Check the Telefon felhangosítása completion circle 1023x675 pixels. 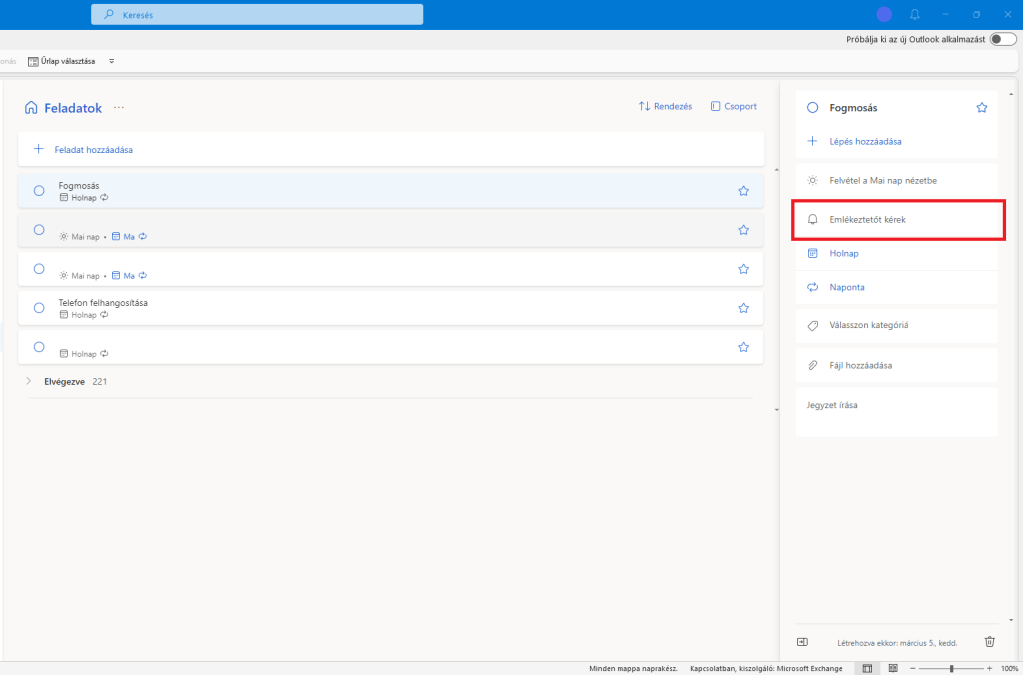coord(39,308)
